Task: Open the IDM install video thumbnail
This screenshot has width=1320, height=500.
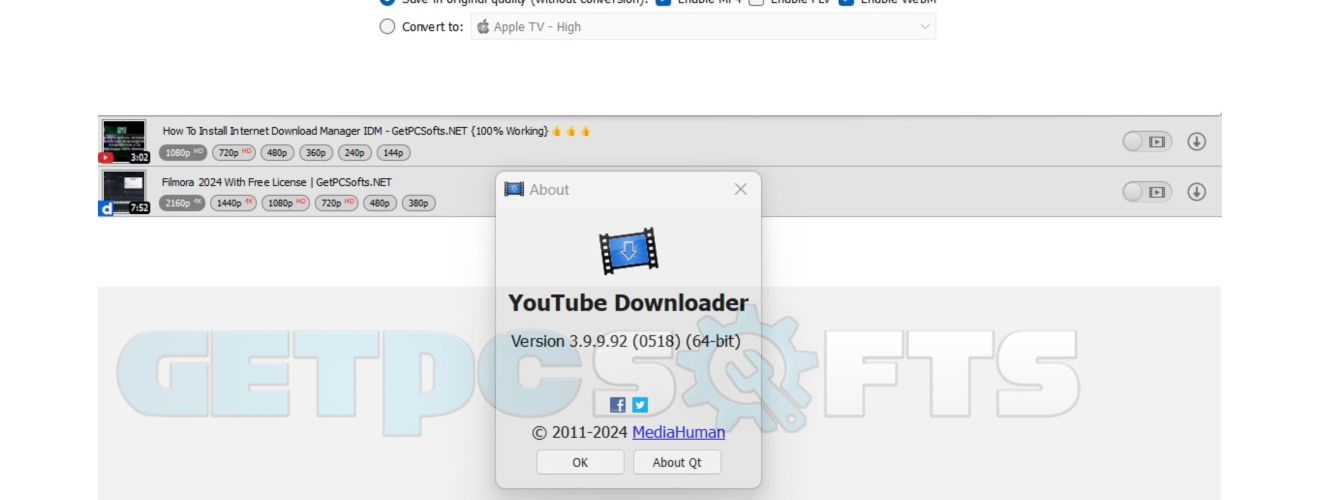Action: 124,142
